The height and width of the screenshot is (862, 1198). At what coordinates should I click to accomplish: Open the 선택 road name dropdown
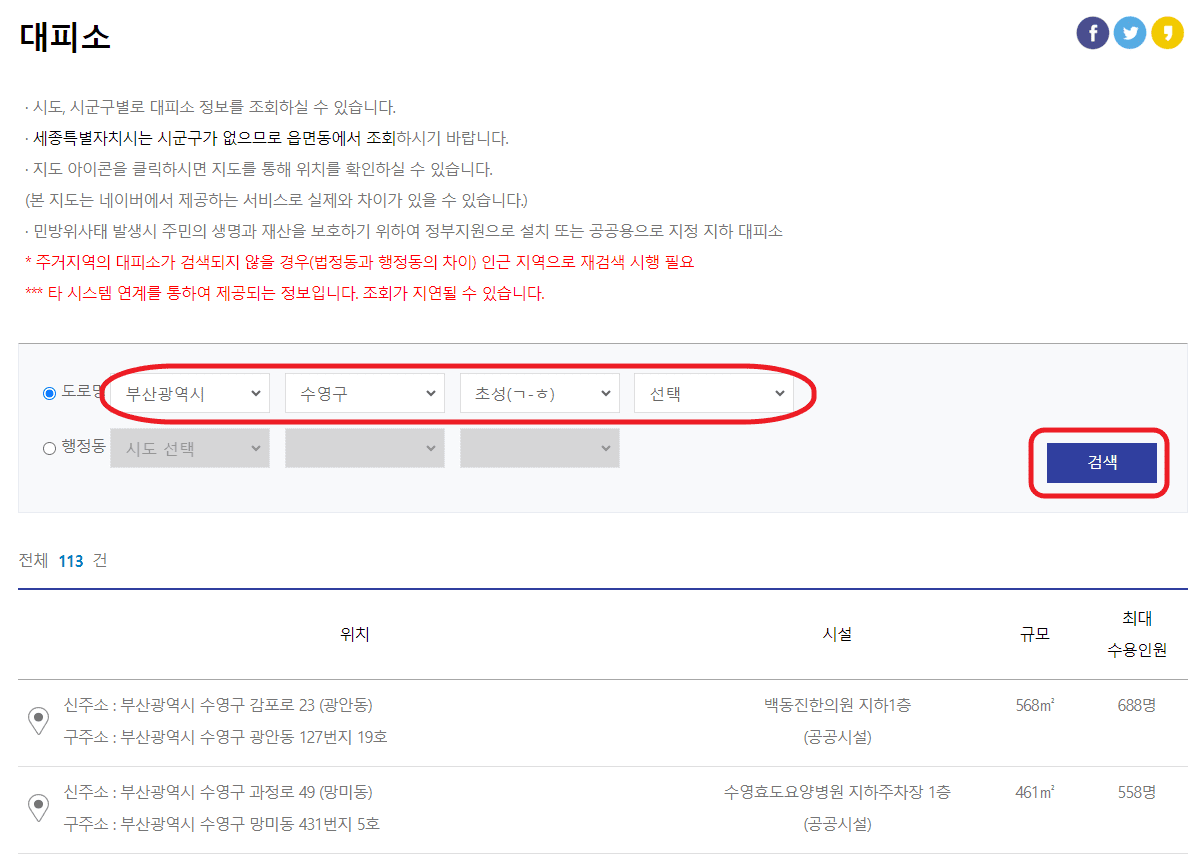coord(713,392)
